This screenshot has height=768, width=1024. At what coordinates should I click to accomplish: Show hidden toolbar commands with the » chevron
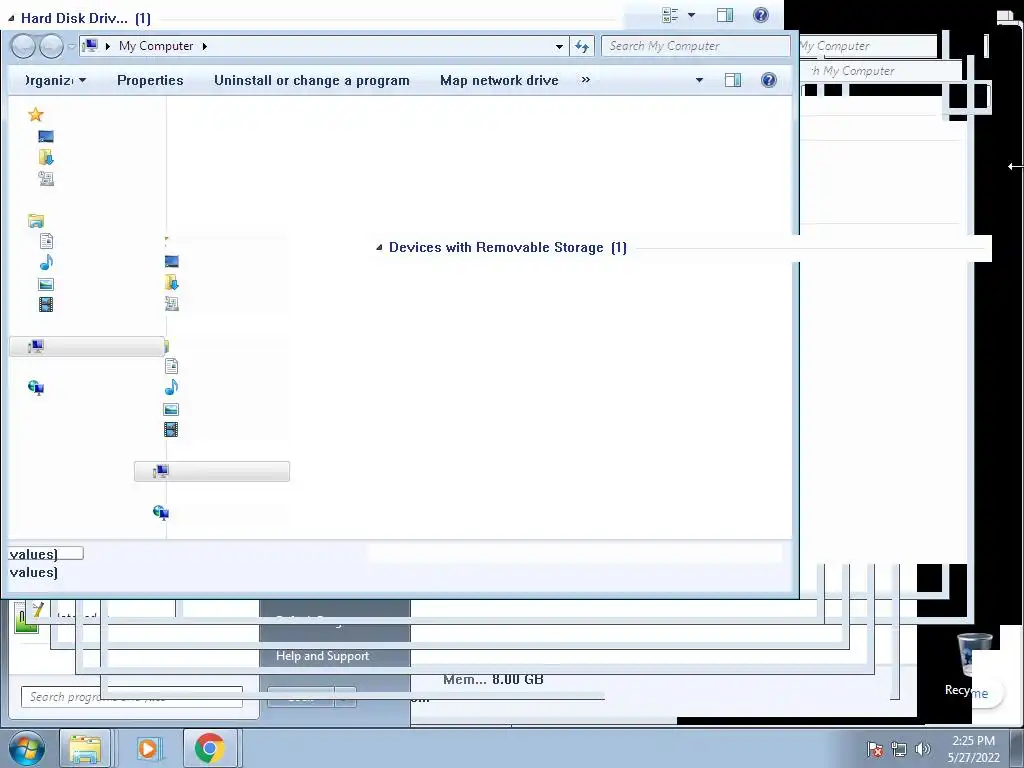(x=585, y=80)
